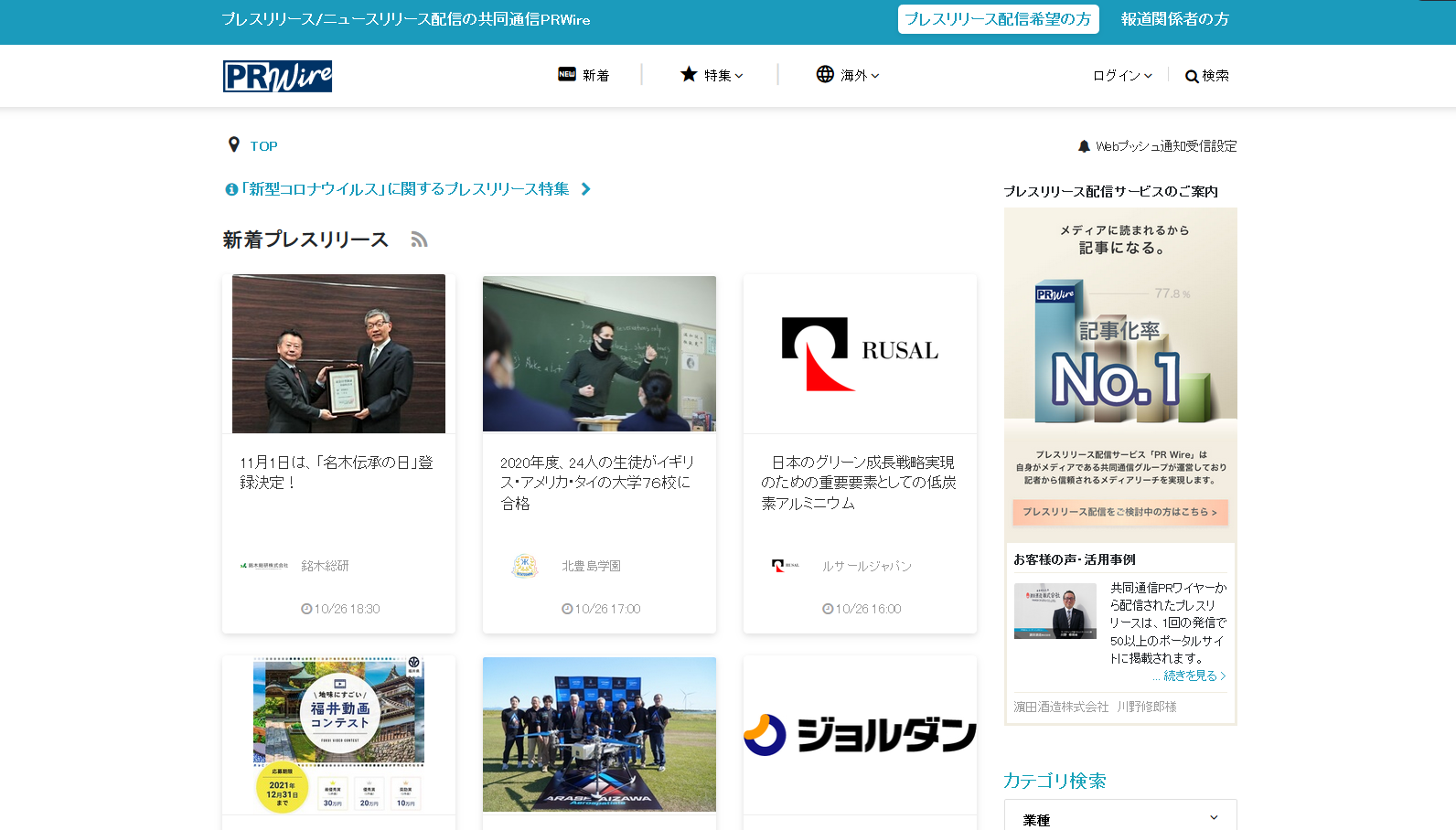Click company name 銘木総研

click(325, 566)
